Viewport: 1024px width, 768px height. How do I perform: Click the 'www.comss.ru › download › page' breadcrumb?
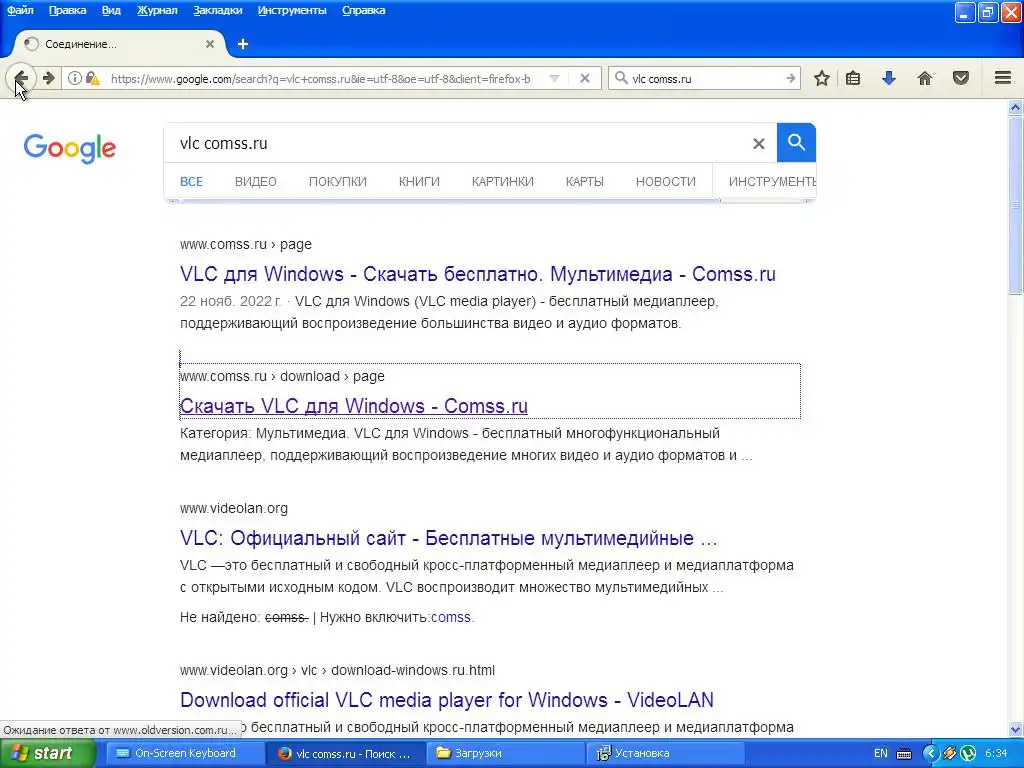[x=282, y=376]
